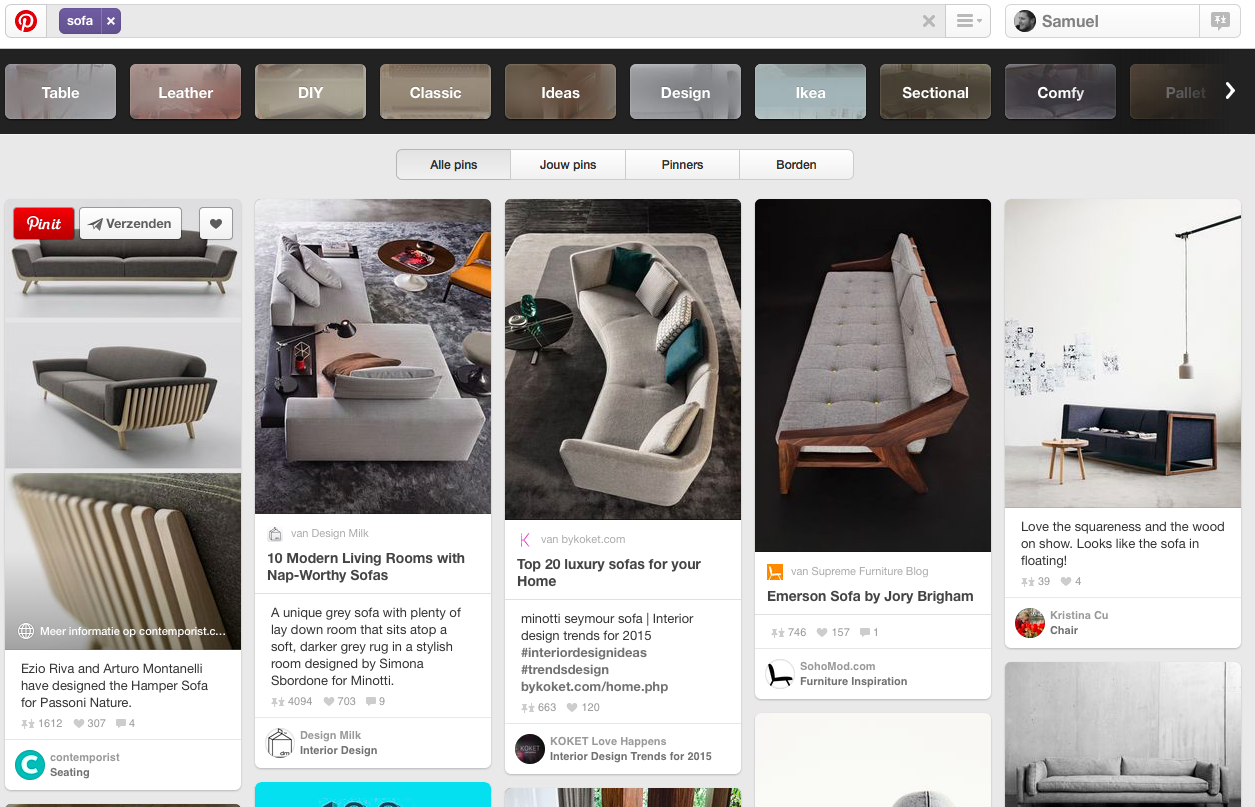Open the curved seymour sofa image
This screenshot has width=1255, height=807.
tap(623, 359)
